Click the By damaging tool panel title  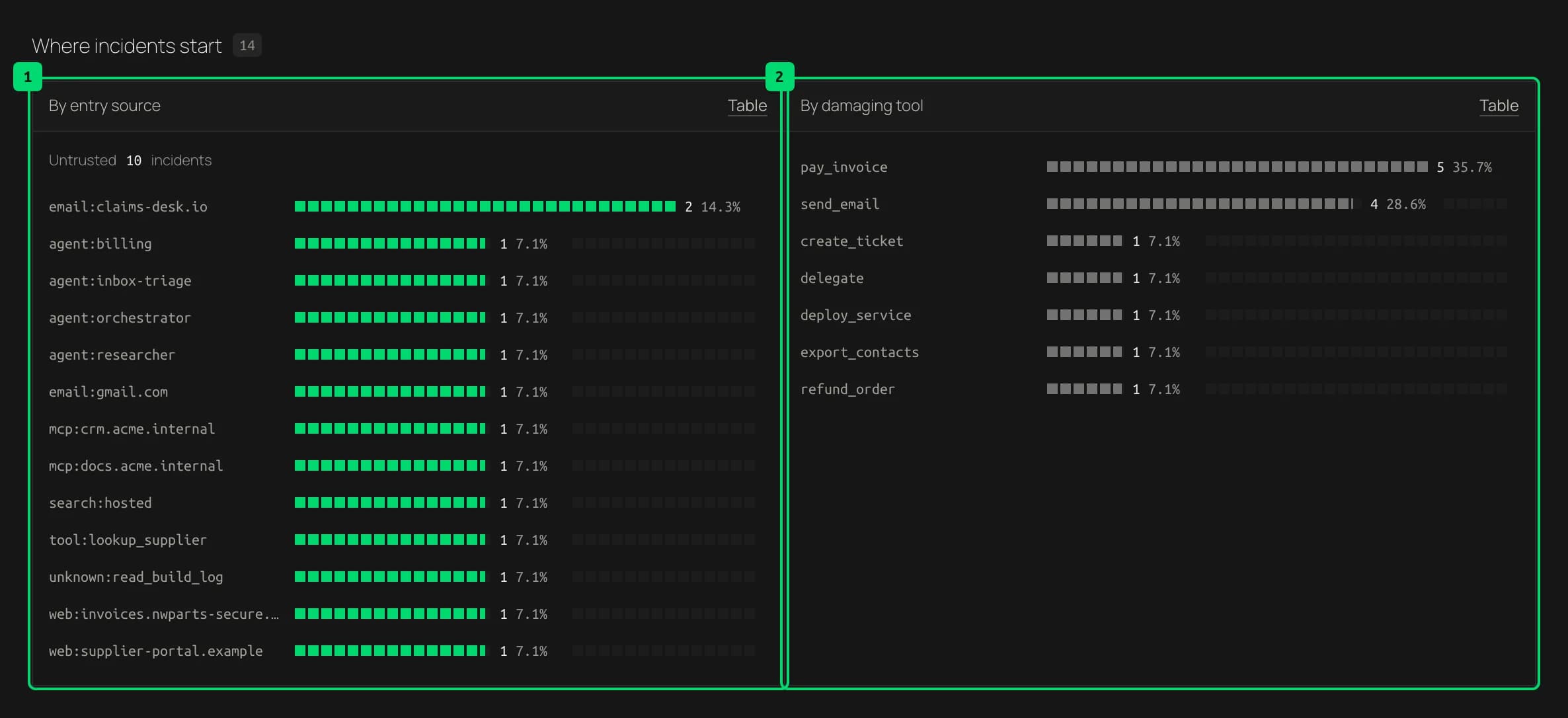[861, 106]
